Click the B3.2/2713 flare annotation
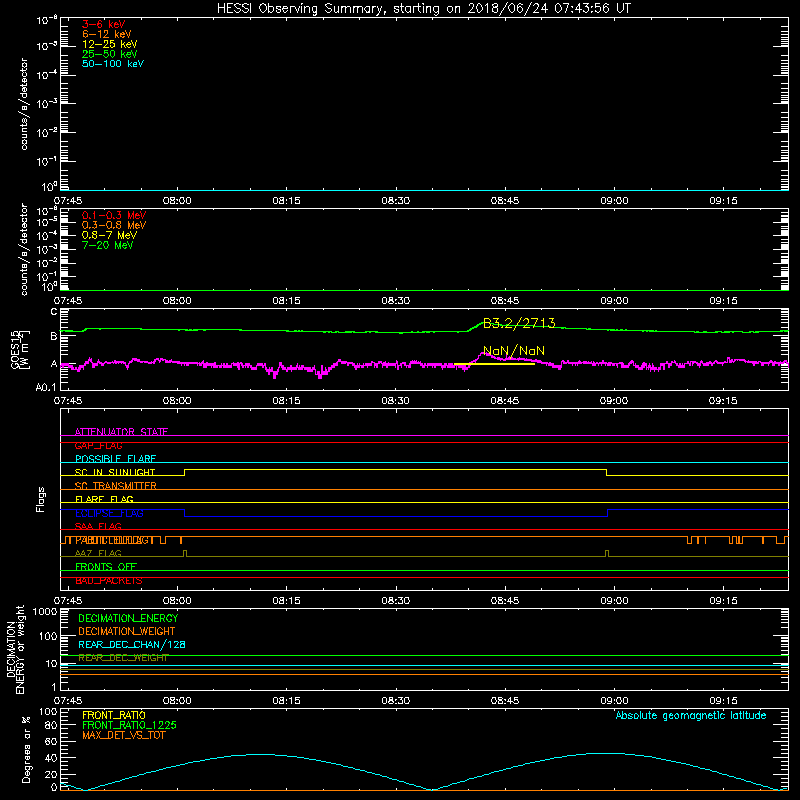Viewport: 800px width, 800px height. (519, 323)
